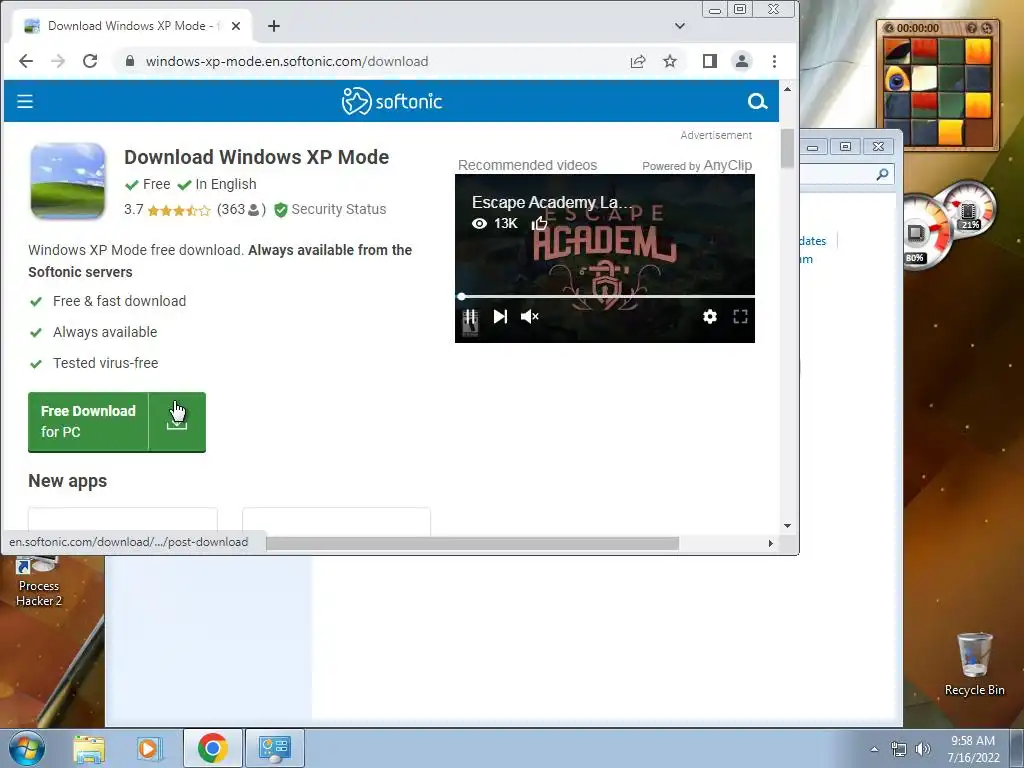This screenshot has height=768, width=1024.
Task: Open Chrome profile menu
Action: coord(742,61)
